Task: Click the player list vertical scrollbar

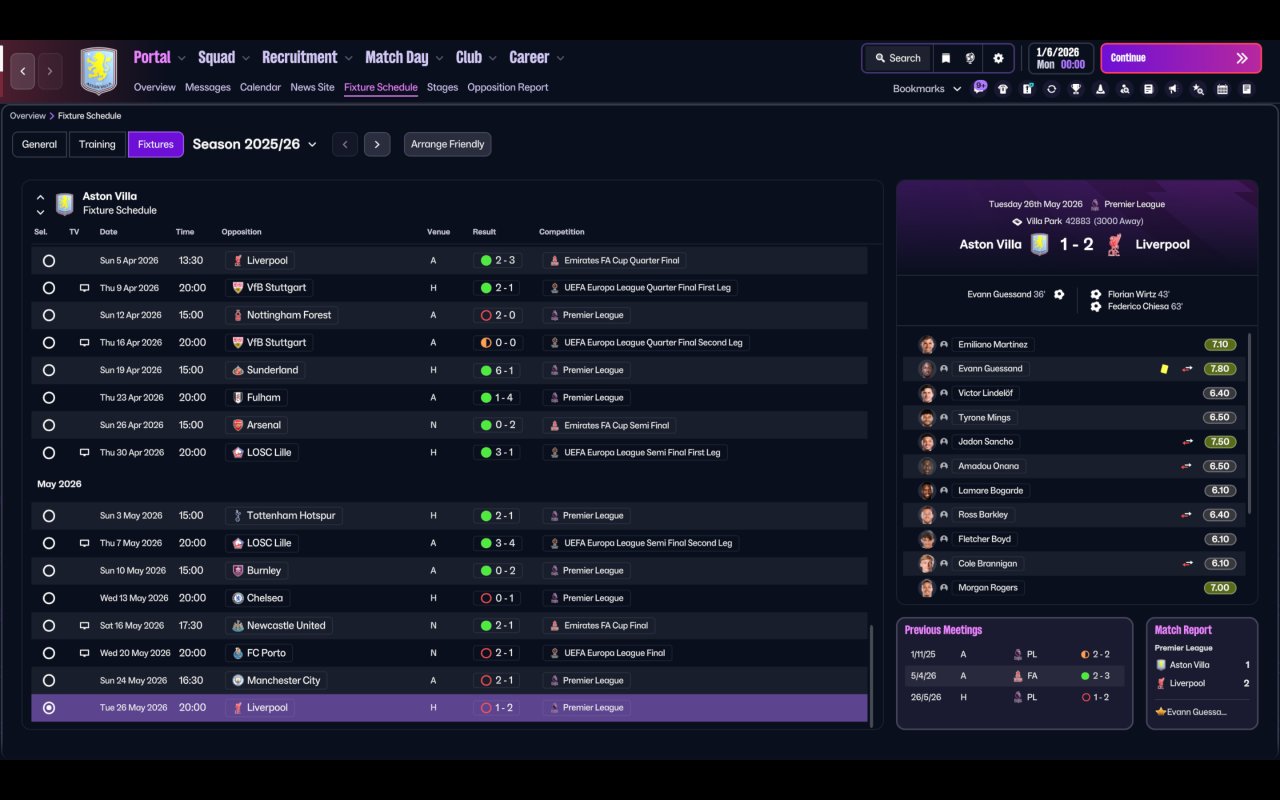Action: [x=1250, y=424]
